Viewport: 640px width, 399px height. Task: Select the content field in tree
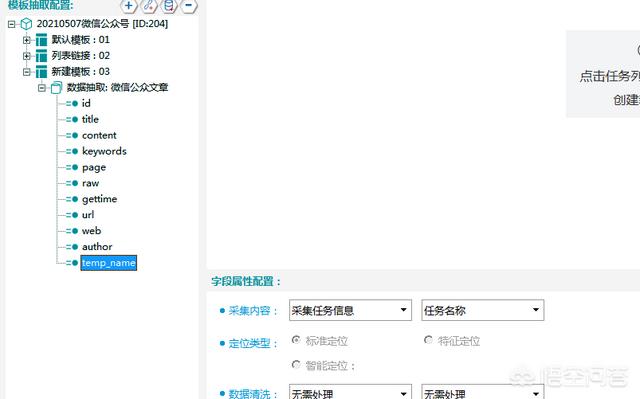point(99,135)
